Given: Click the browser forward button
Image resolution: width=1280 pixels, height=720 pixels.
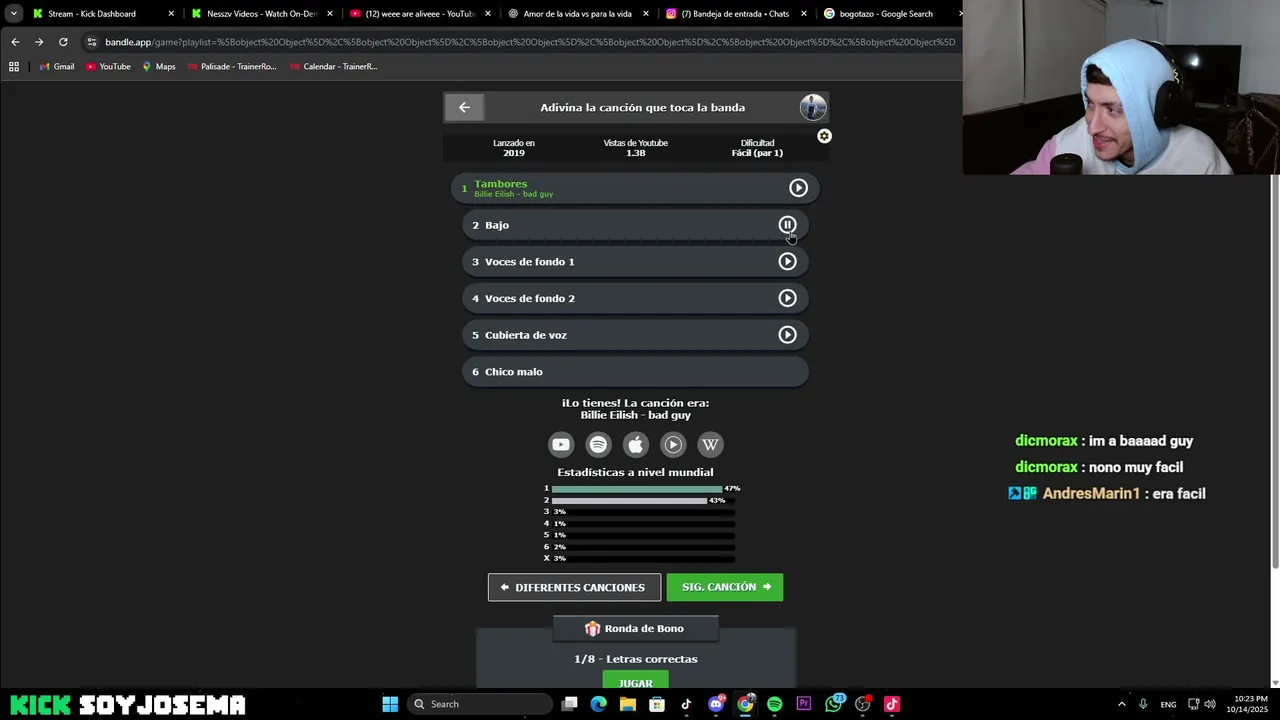Looking at the screenshot, I should pyautogui.click(x=39, y=42).
